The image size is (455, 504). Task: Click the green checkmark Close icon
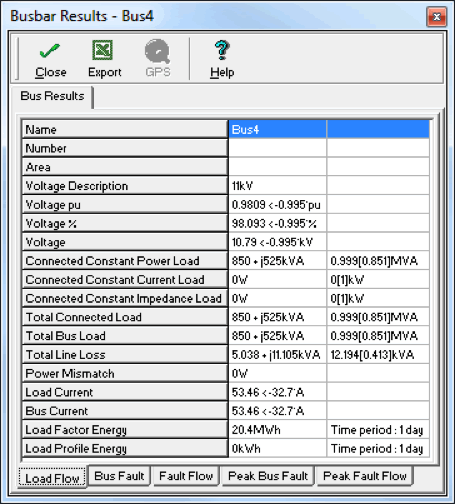coord(50,51)
